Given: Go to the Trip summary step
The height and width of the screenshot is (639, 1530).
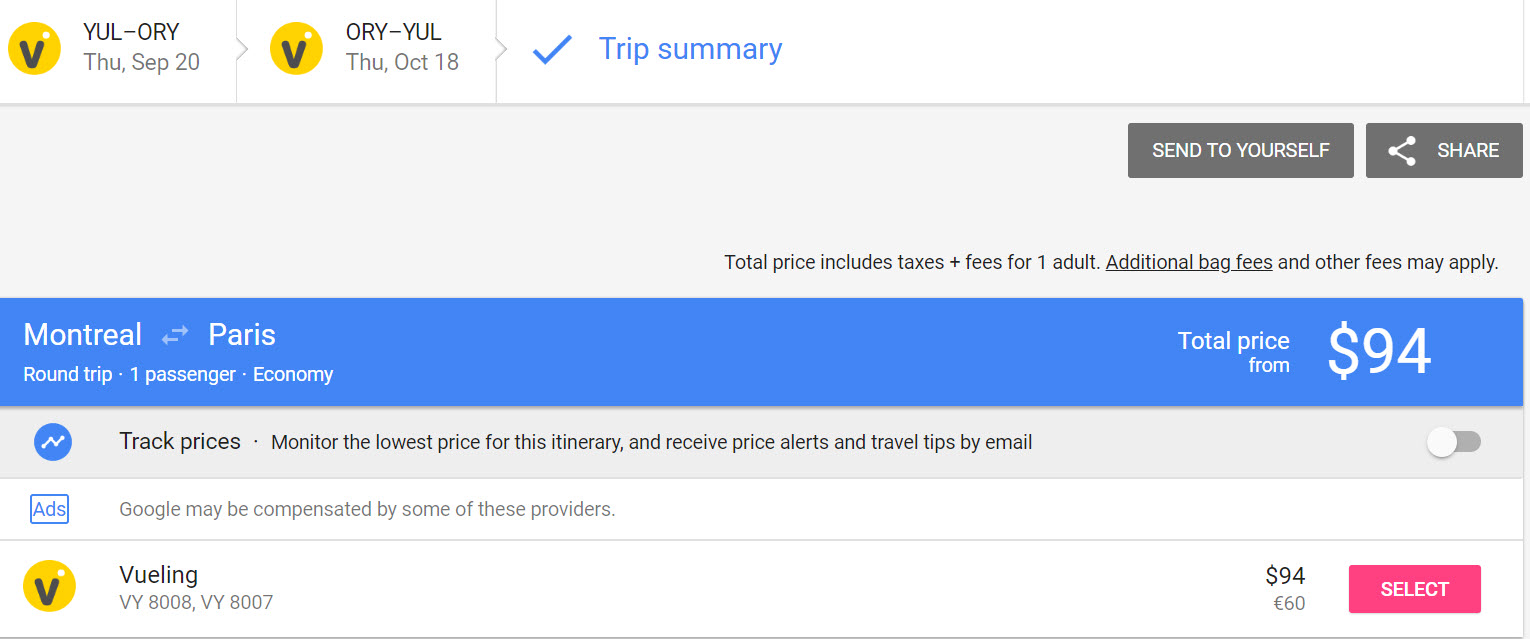Looking at the screenshot, I should coord(689,49).
